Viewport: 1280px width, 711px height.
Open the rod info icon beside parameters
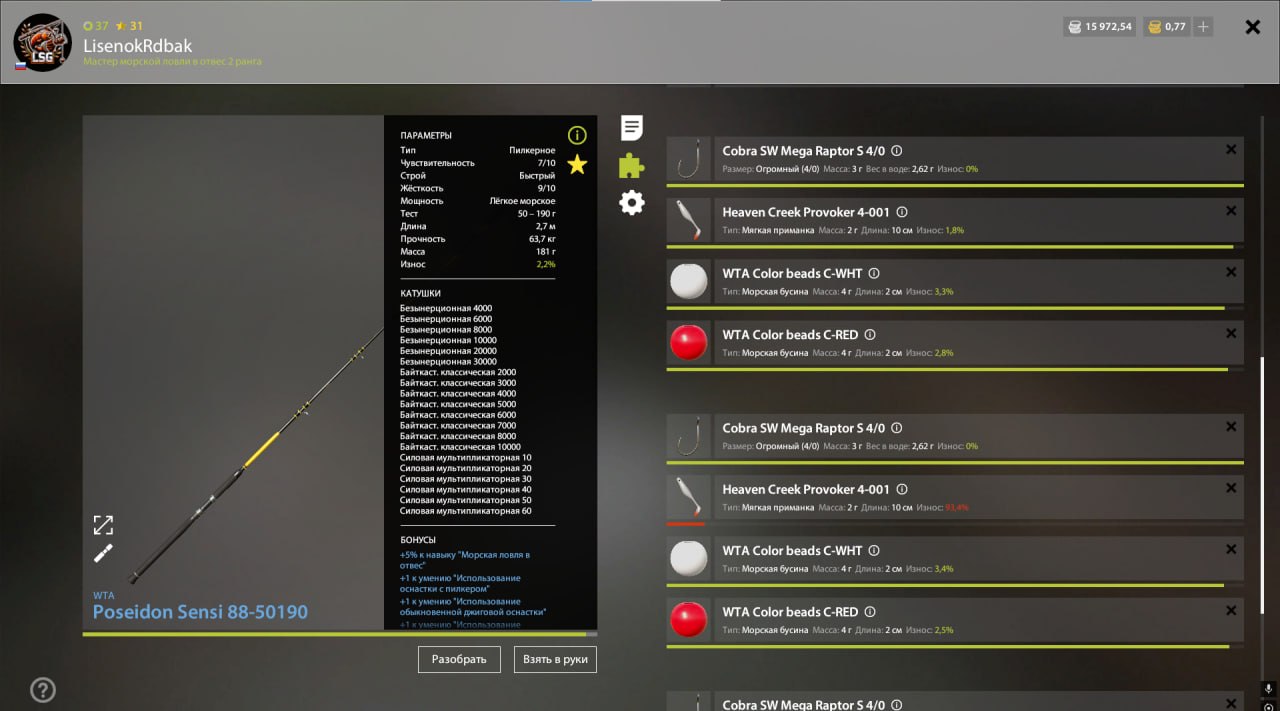577,135
